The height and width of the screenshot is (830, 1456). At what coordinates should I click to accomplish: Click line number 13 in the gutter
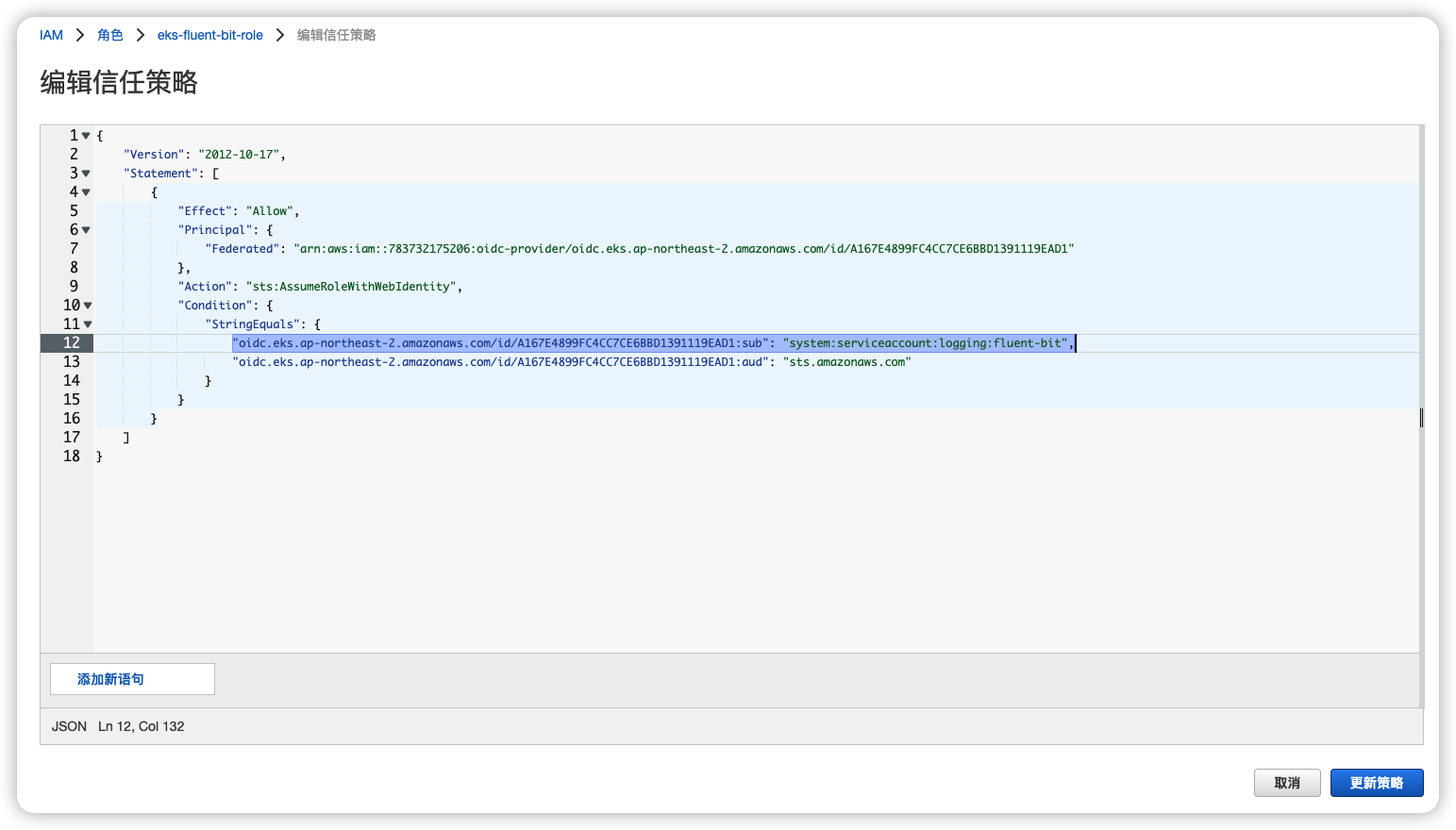pos(72,362)
